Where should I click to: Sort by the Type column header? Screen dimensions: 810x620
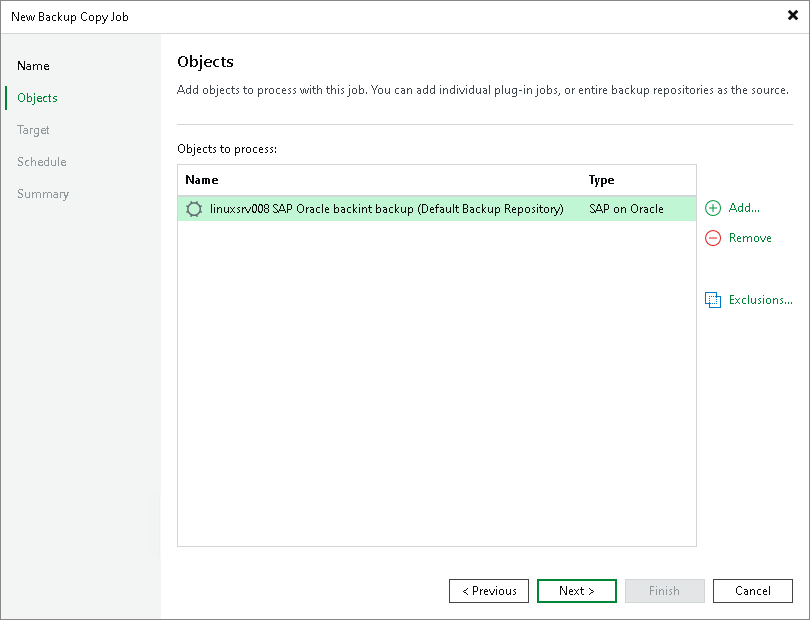tap(601, 180)
